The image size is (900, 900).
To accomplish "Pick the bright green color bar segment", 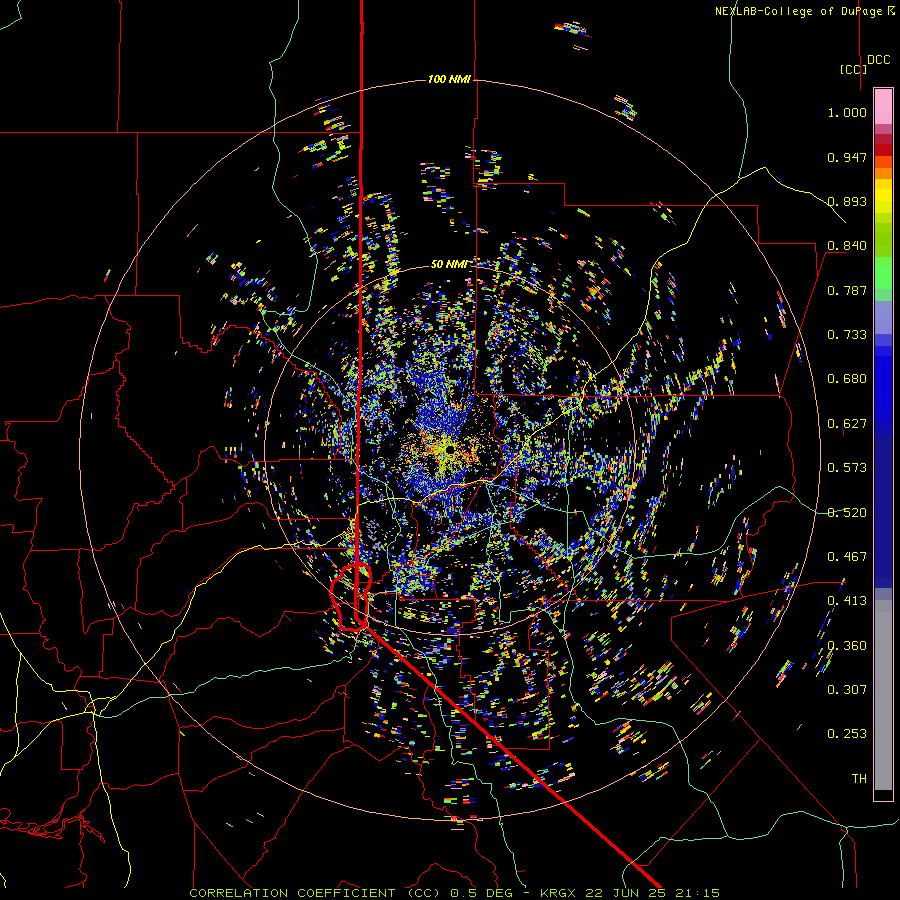I will [883, 273].
